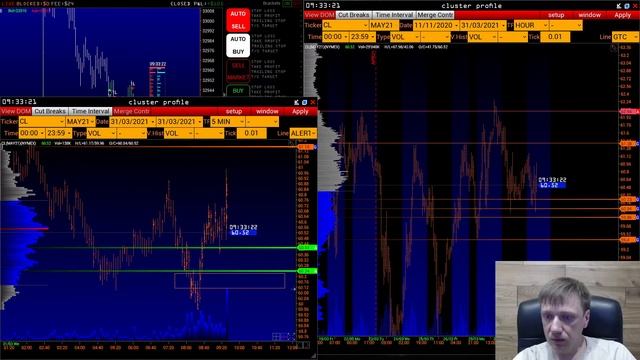640x360 pixels.
Task: Open start date dropdown in 5 MIN window
Action: click(132, 122)
